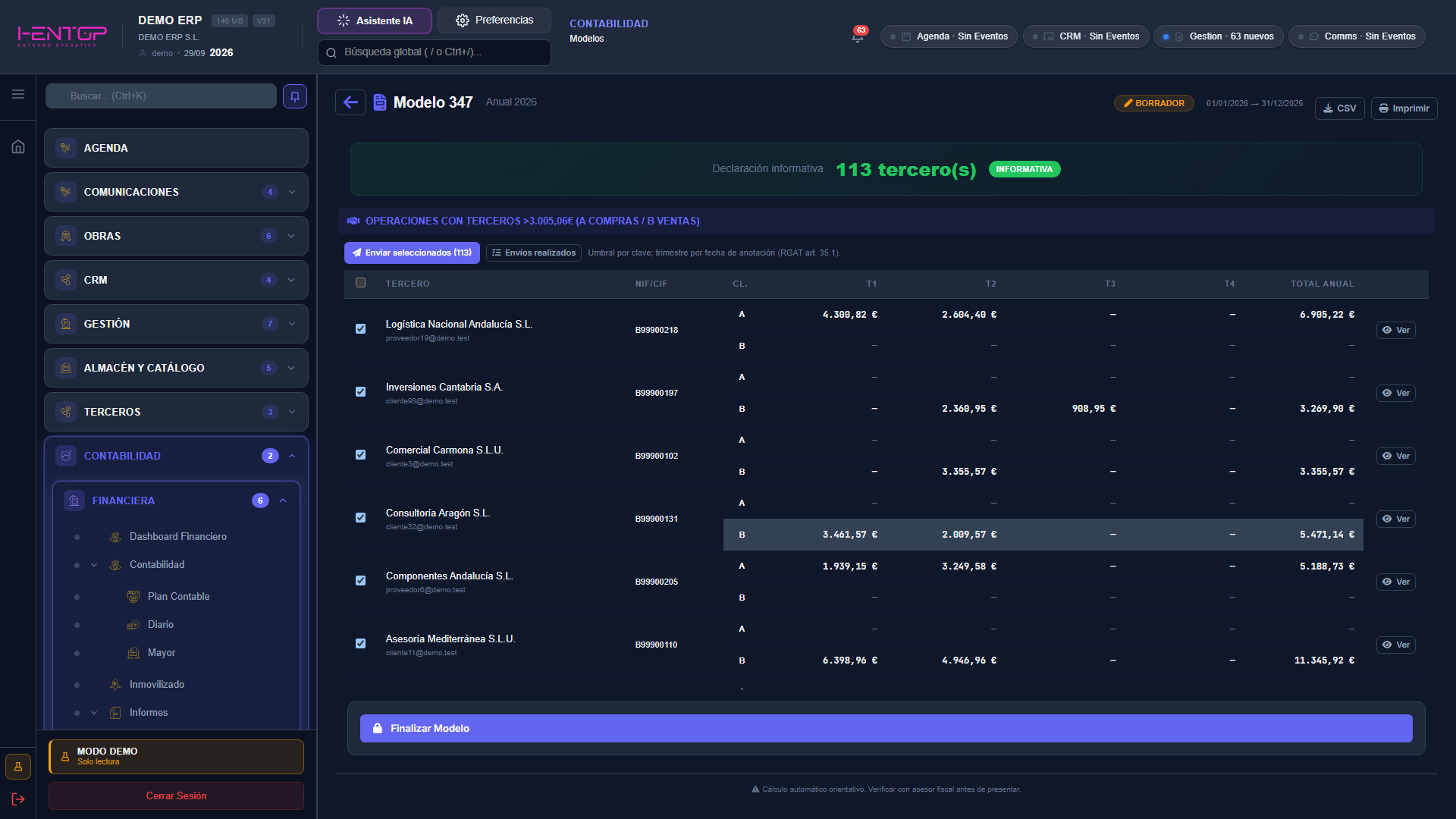Click the Plan Contable icon
This screenshot has height=819, width=1456.
[x=133, y=597]
